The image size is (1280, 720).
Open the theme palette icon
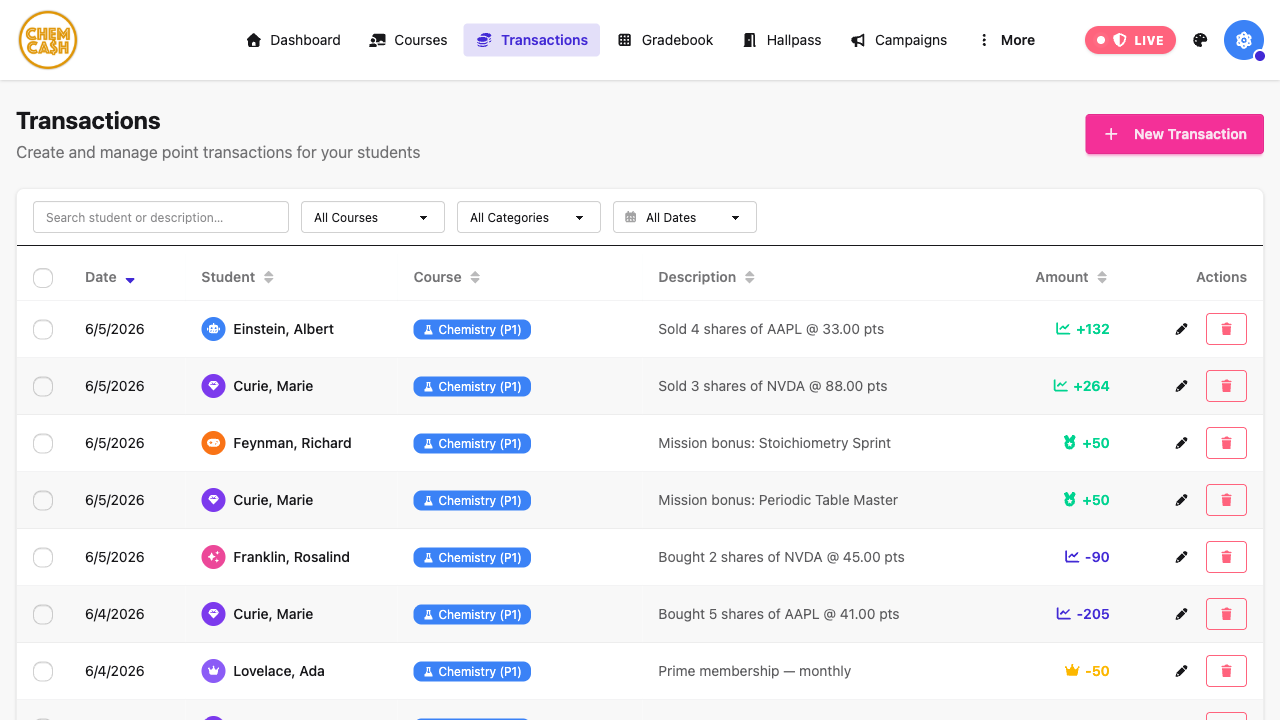1200,40
